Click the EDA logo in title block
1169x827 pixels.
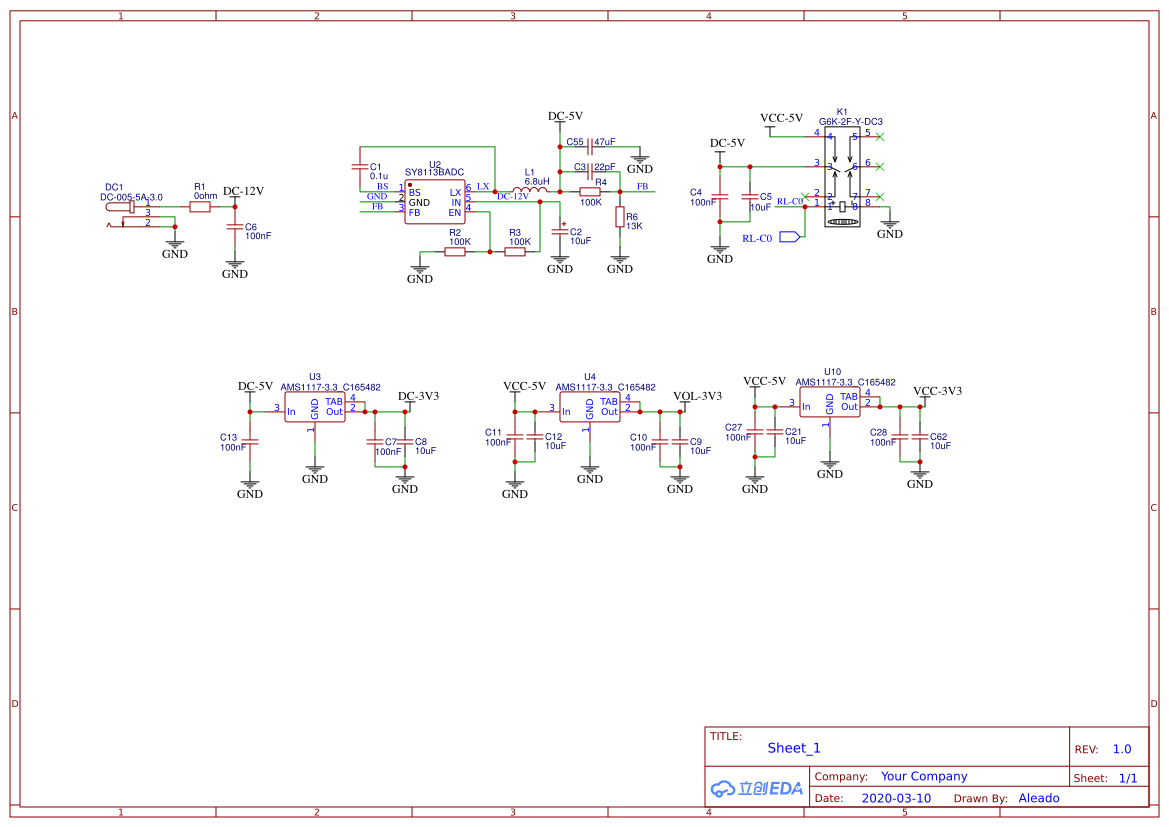(x=757, y=788)
